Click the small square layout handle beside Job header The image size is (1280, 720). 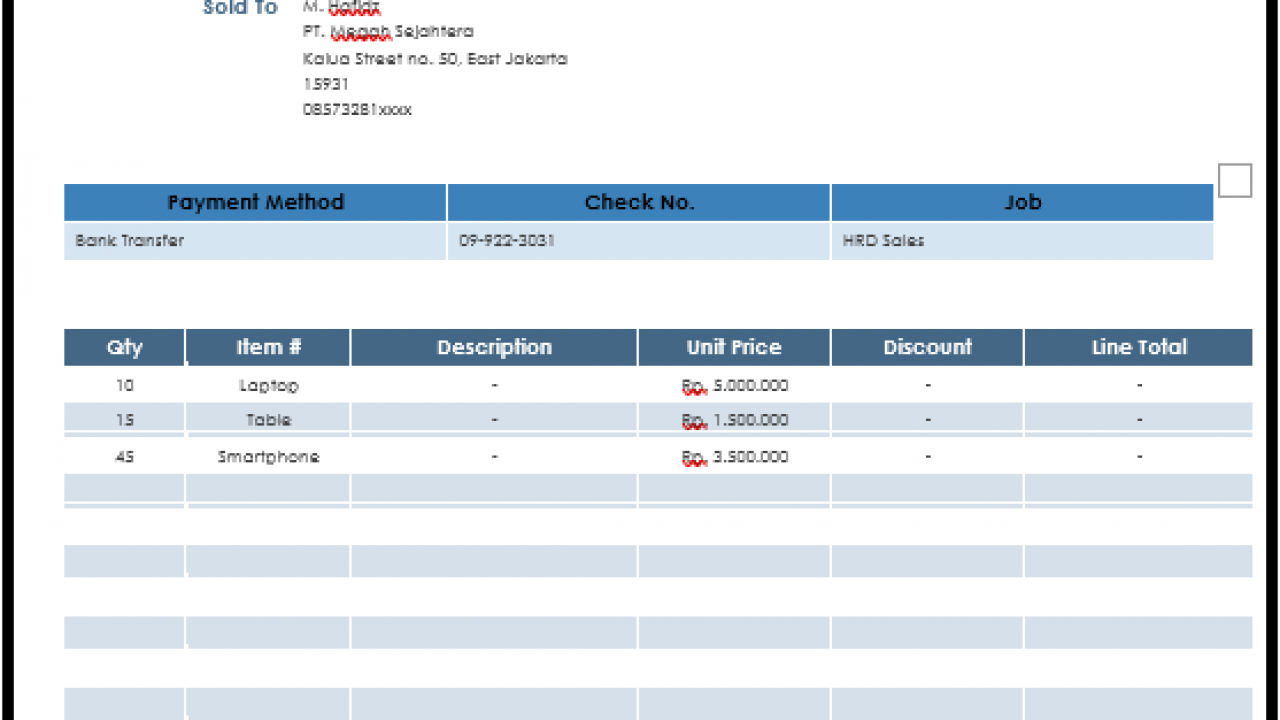1235,181
